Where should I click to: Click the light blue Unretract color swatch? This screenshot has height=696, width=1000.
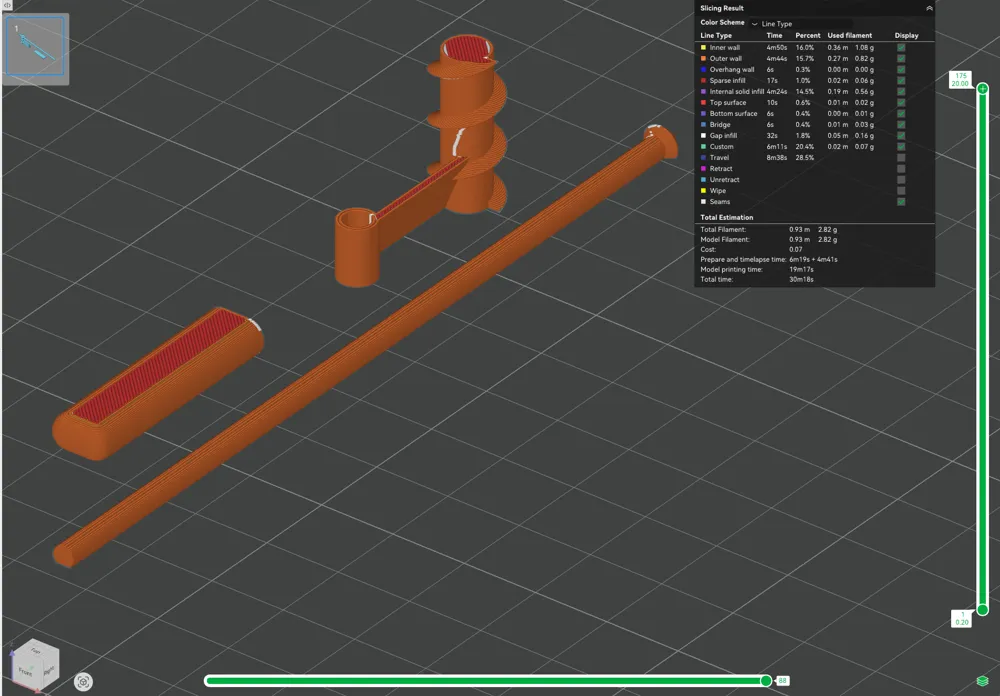703,179
